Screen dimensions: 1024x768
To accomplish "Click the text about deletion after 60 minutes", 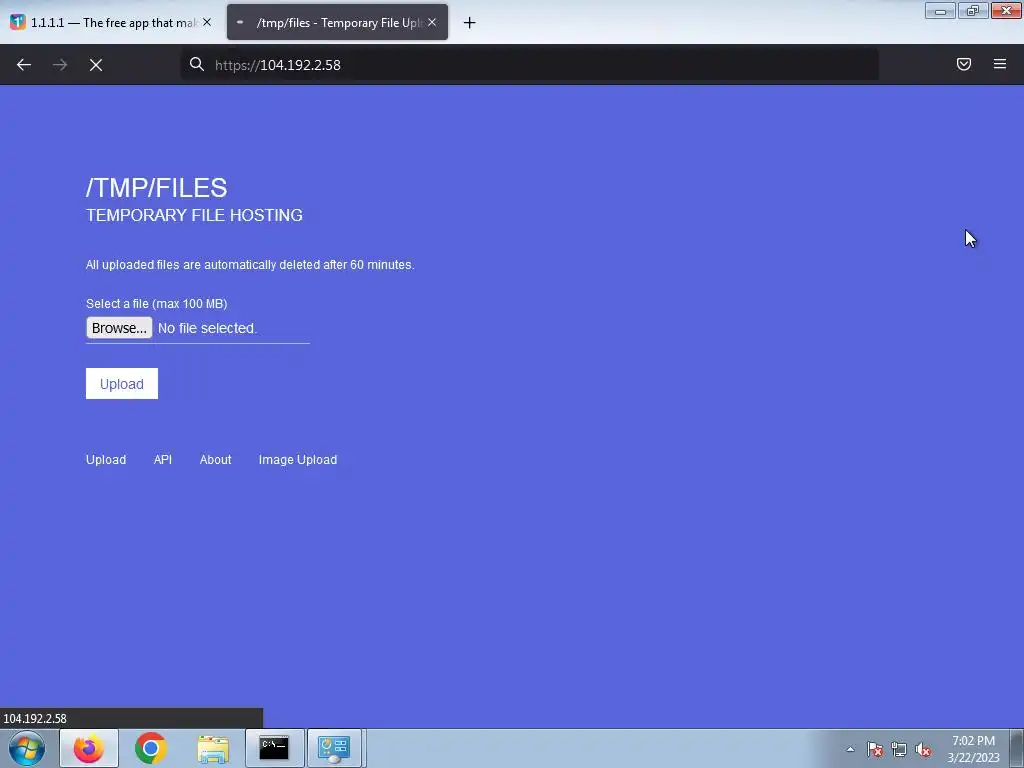I will click(x=250, y=265).
